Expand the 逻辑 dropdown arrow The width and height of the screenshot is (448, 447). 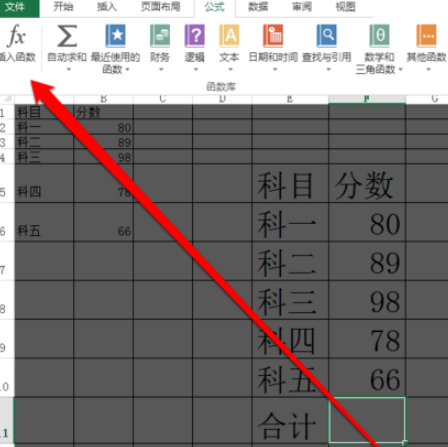tap(196, 69)
